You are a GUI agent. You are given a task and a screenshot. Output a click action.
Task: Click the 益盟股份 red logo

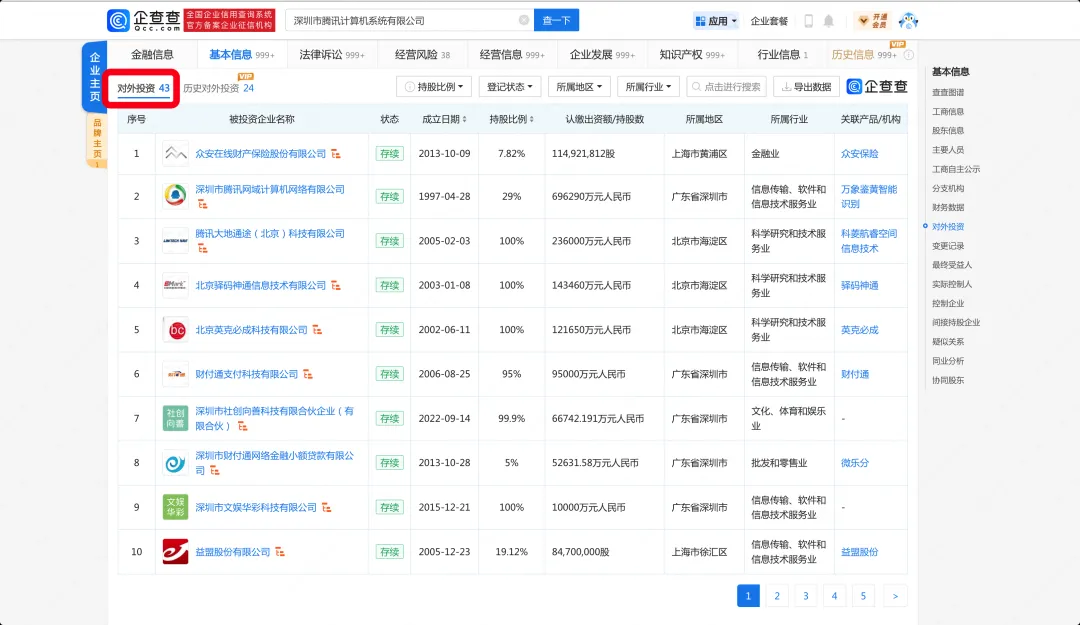tap(175, 552)
